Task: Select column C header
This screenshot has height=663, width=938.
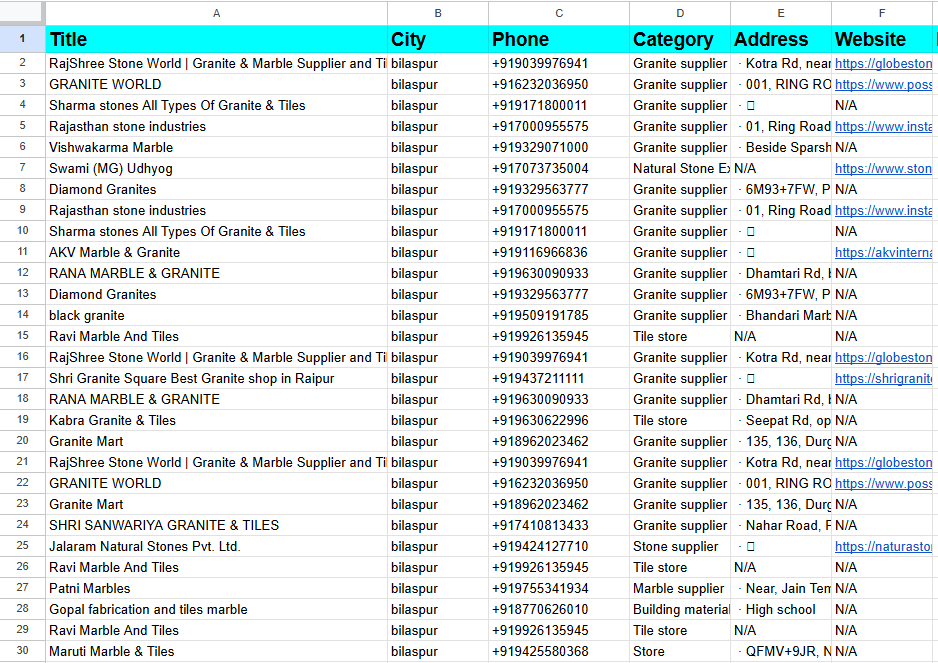Action: pyautogui.click(x=559, y=13)
